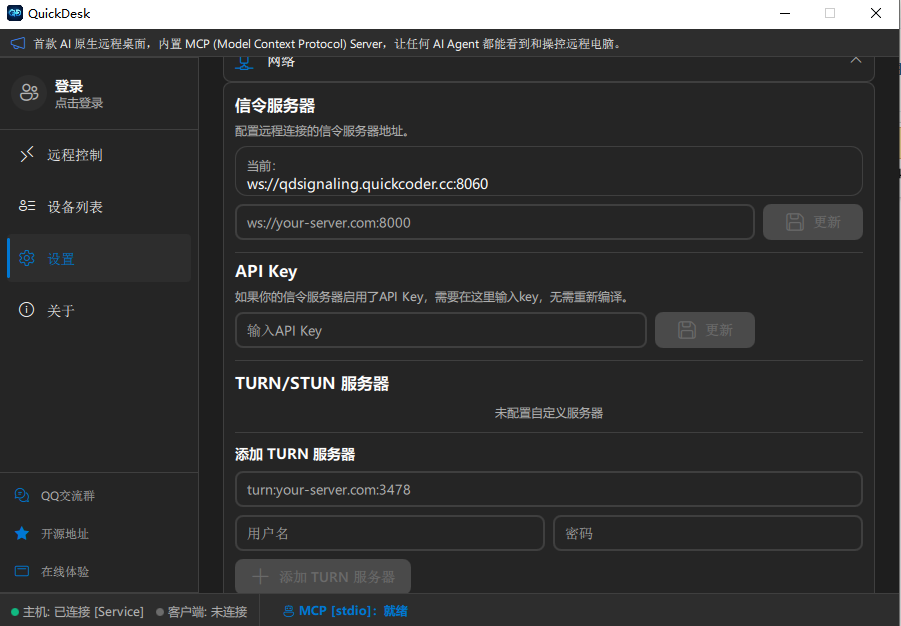Click the QuickDesk logo in title bar
The image size is (901, 626).
15,13
